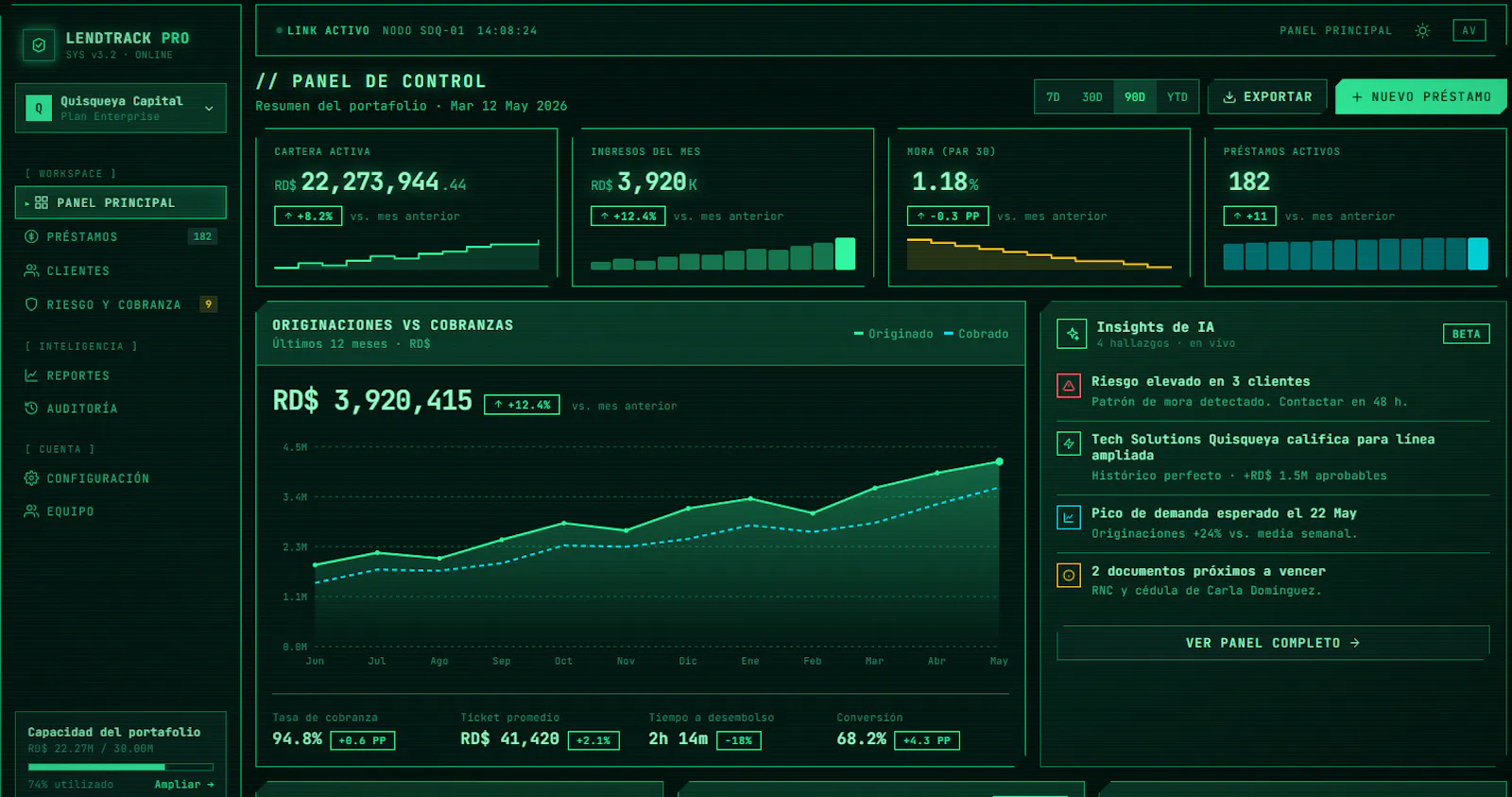Click the Reportes chart icon
Viewport: 1512px width, 797px height.
point(31,375)
